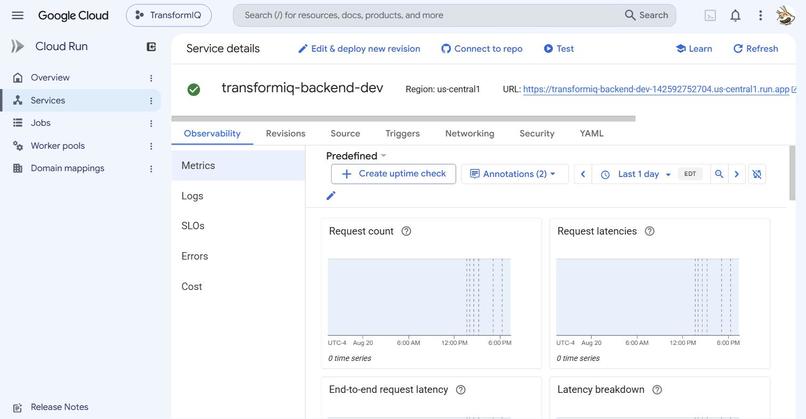This screenshot has height=419, width=806.
Task: Open more options next to Worker pools
Action: tap(151, 146)
